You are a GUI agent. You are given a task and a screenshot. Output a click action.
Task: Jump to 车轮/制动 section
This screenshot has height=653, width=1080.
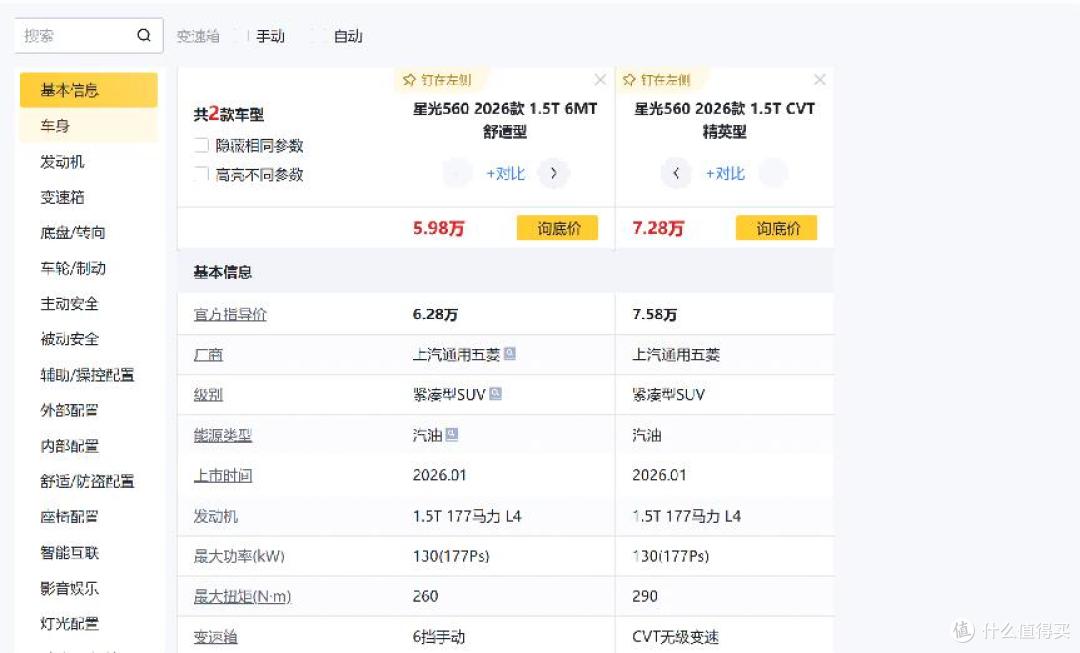73,269
